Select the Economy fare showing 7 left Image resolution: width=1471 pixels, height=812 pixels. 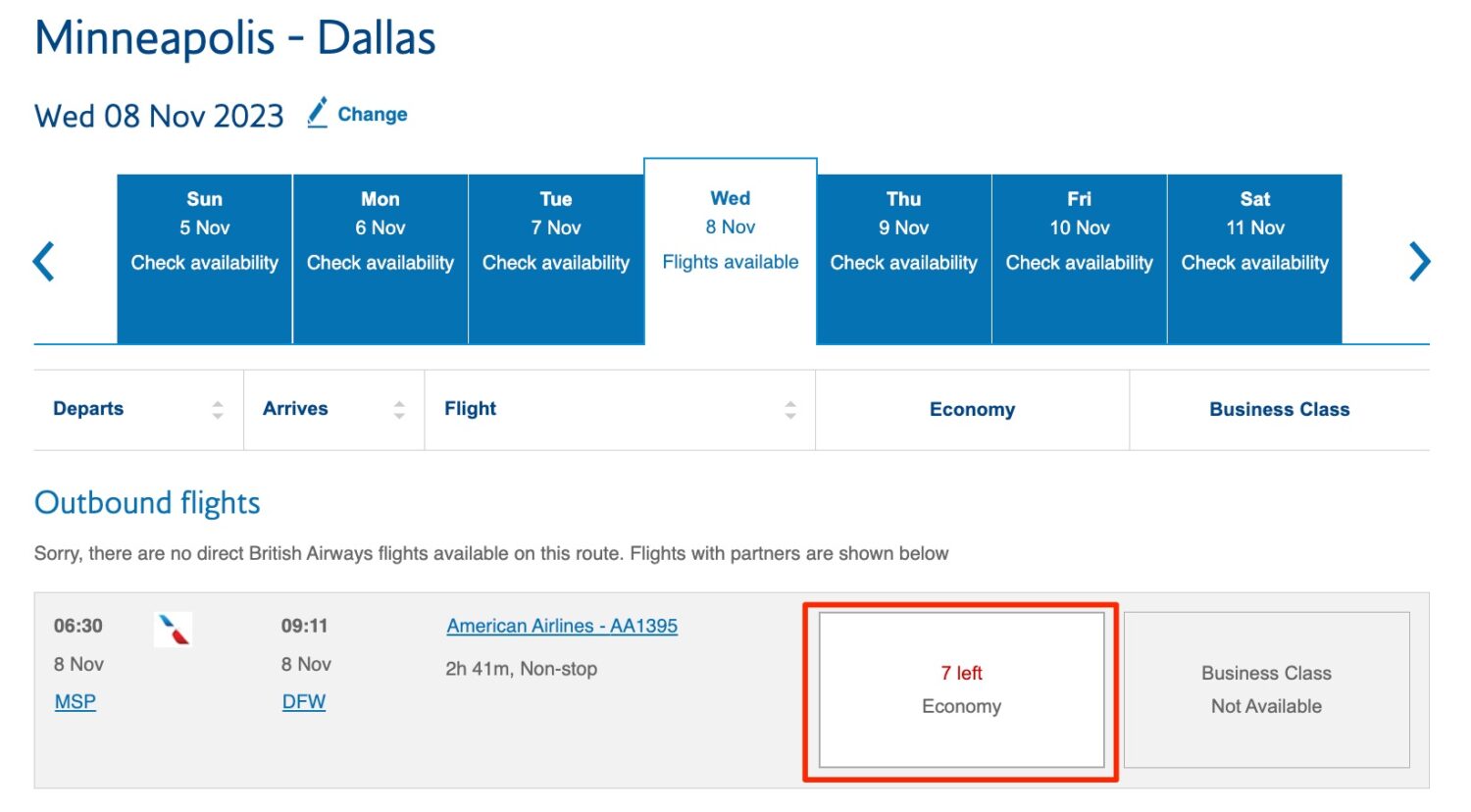(961, 689)
